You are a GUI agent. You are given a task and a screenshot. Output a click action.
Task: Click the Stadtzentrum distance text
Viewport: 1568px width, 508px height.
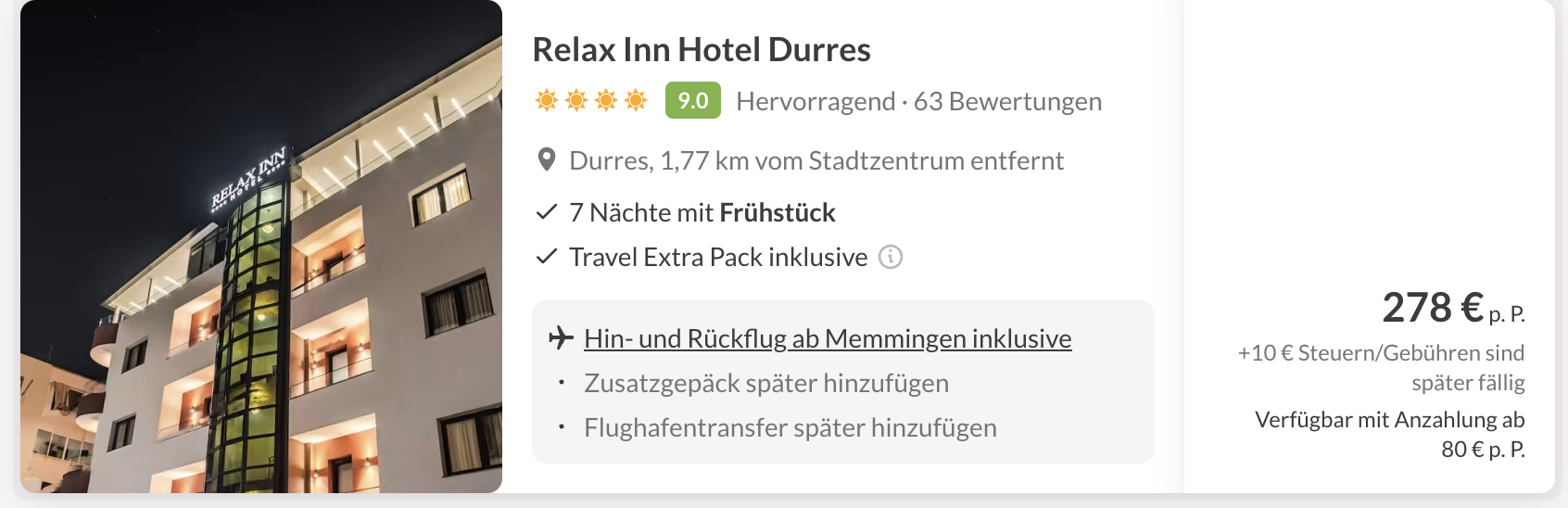816,160
